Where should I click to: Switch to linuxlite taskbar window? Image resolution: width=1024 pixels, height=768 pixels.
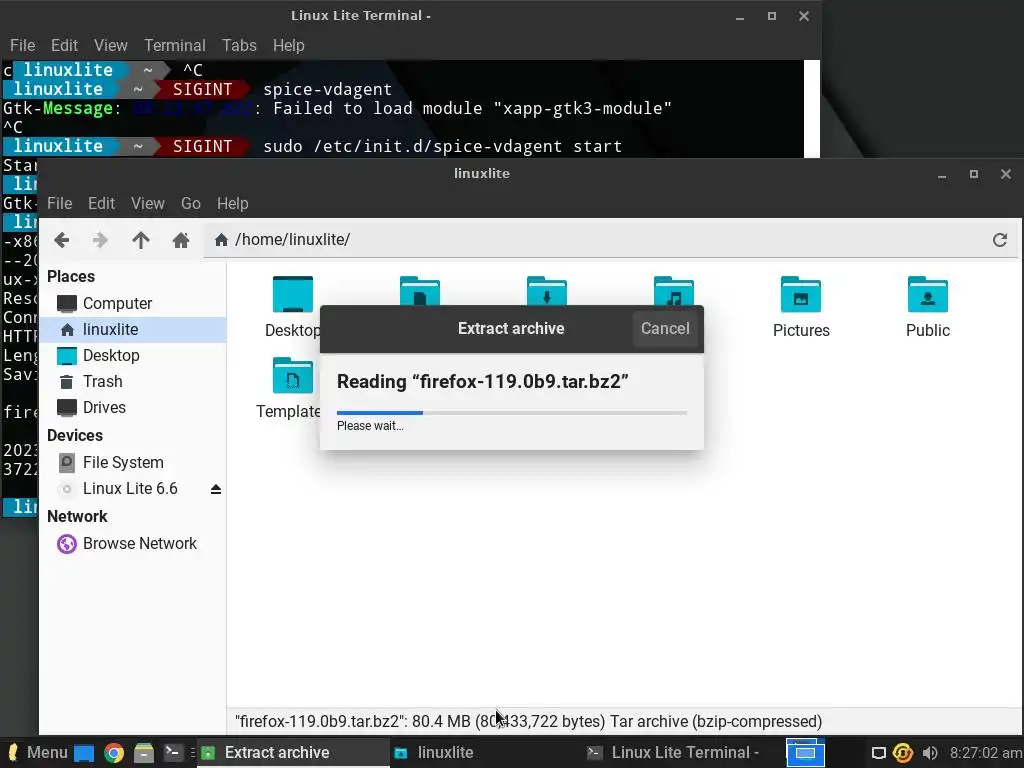click(x=485, y=752)
